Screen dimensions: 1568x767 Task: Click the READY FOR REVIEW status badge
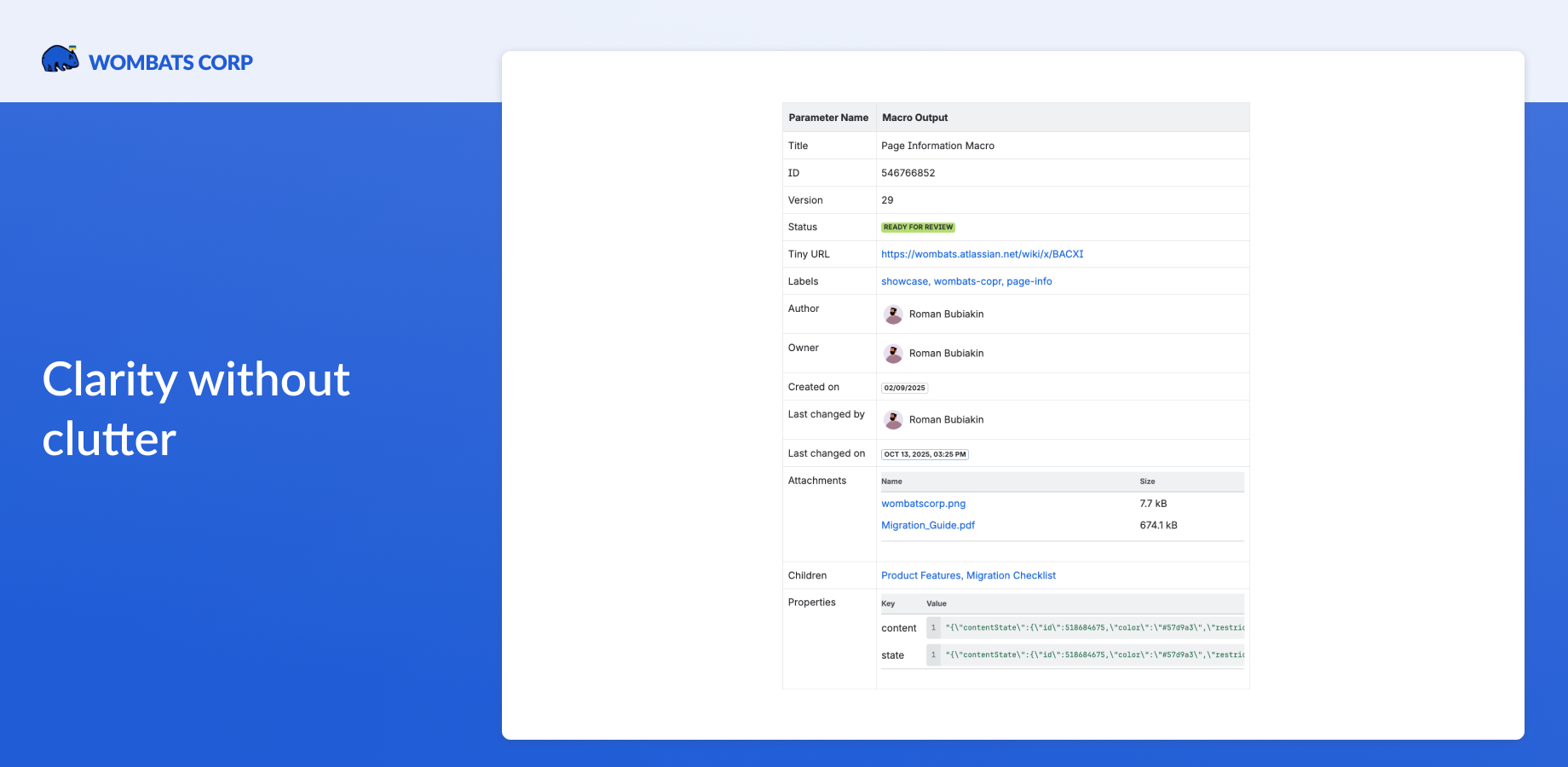coord(918,227)
